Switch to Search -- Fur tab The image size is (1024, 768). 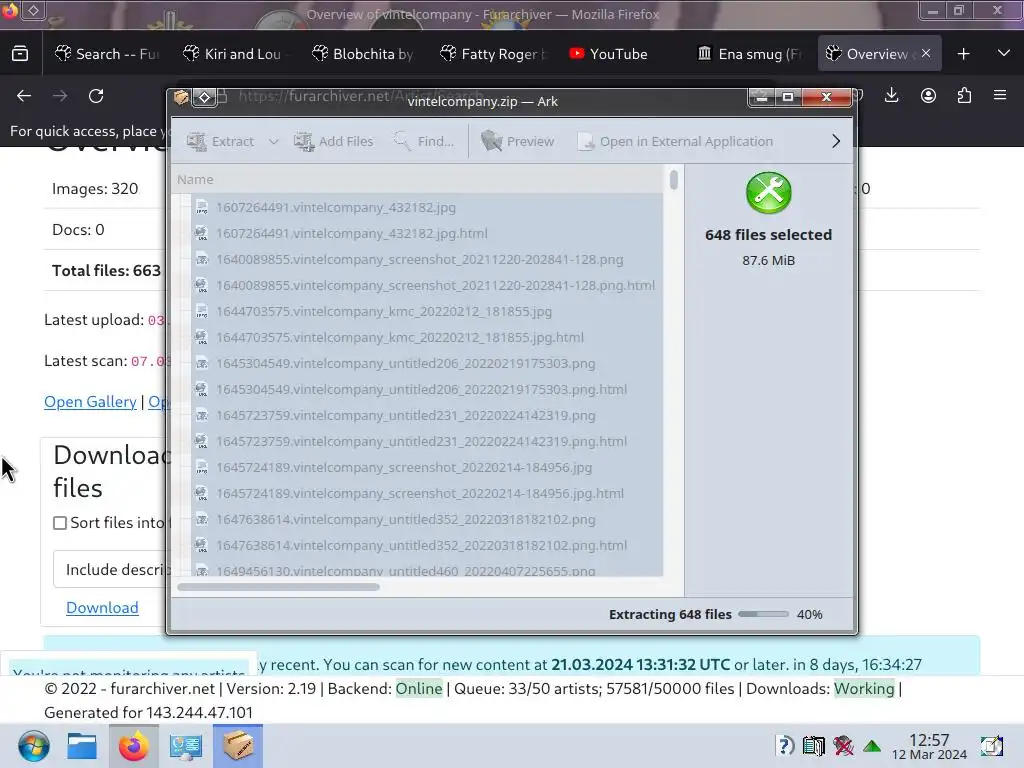point(107,54)
